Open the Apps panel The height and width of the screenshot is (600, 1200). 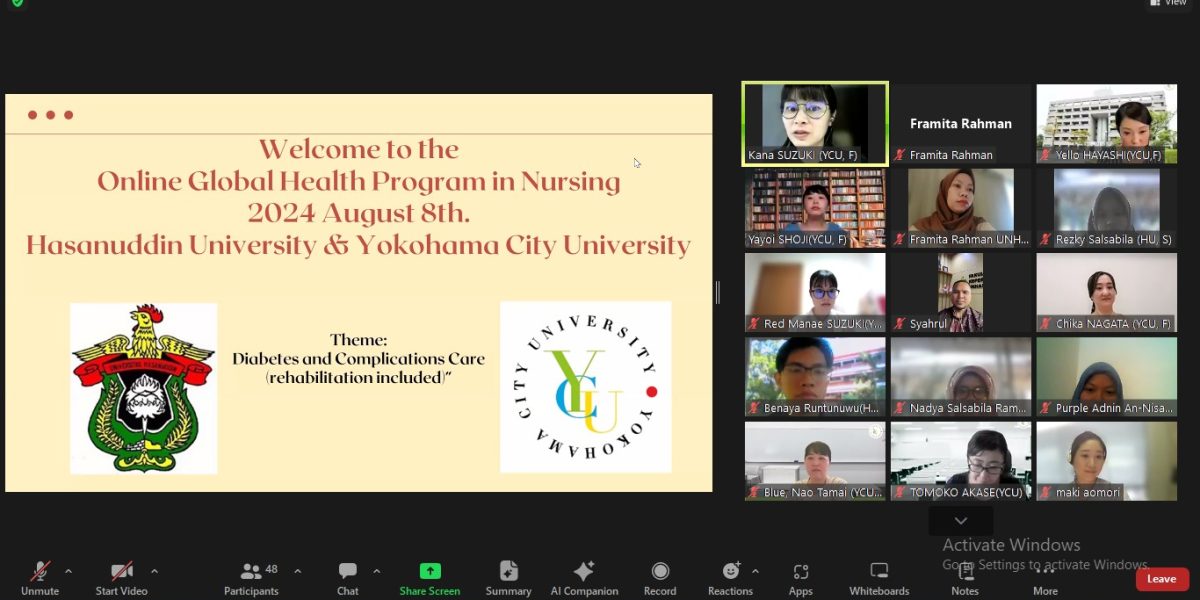pyautogui.click(x=800, y=577)
